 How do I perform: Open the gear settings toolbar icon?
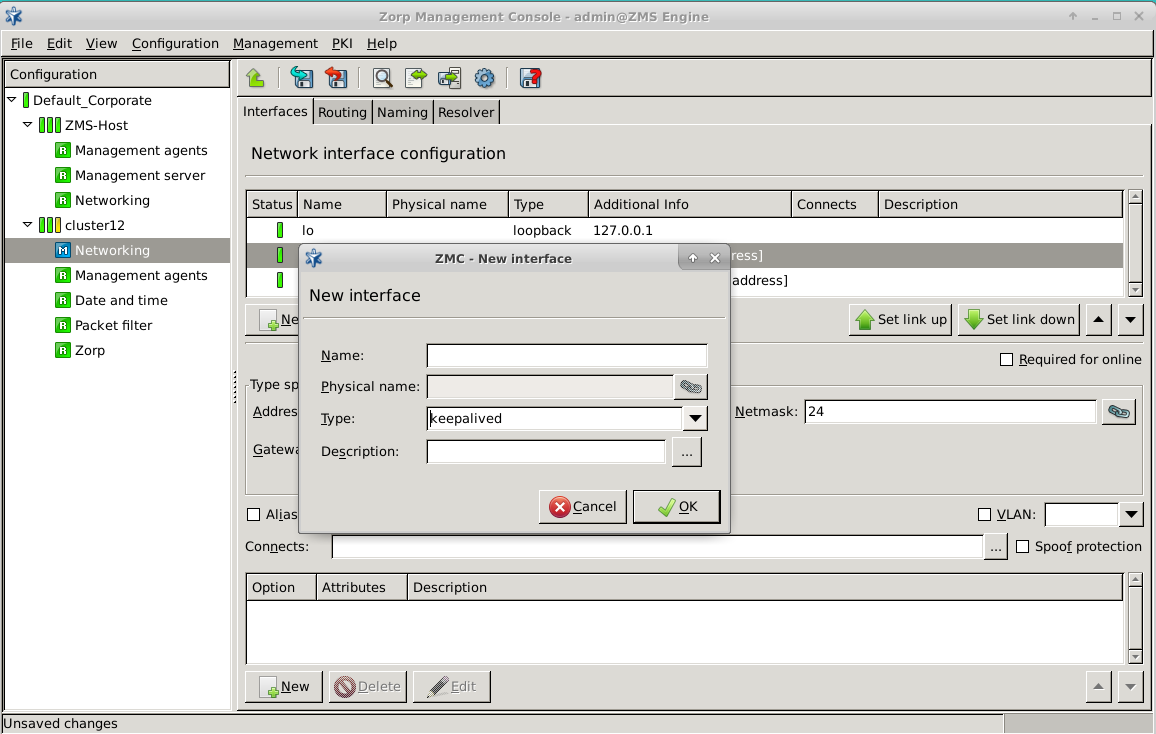pos(484,78)
